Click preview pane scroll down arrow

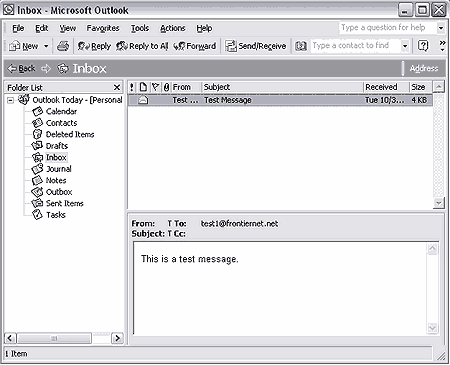432,328
